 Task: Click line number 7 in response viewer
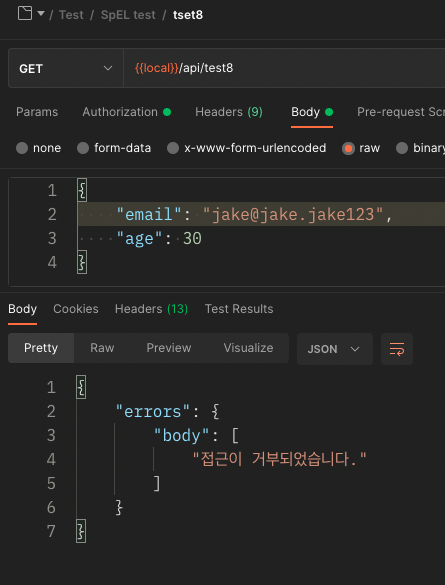[51, 531]
